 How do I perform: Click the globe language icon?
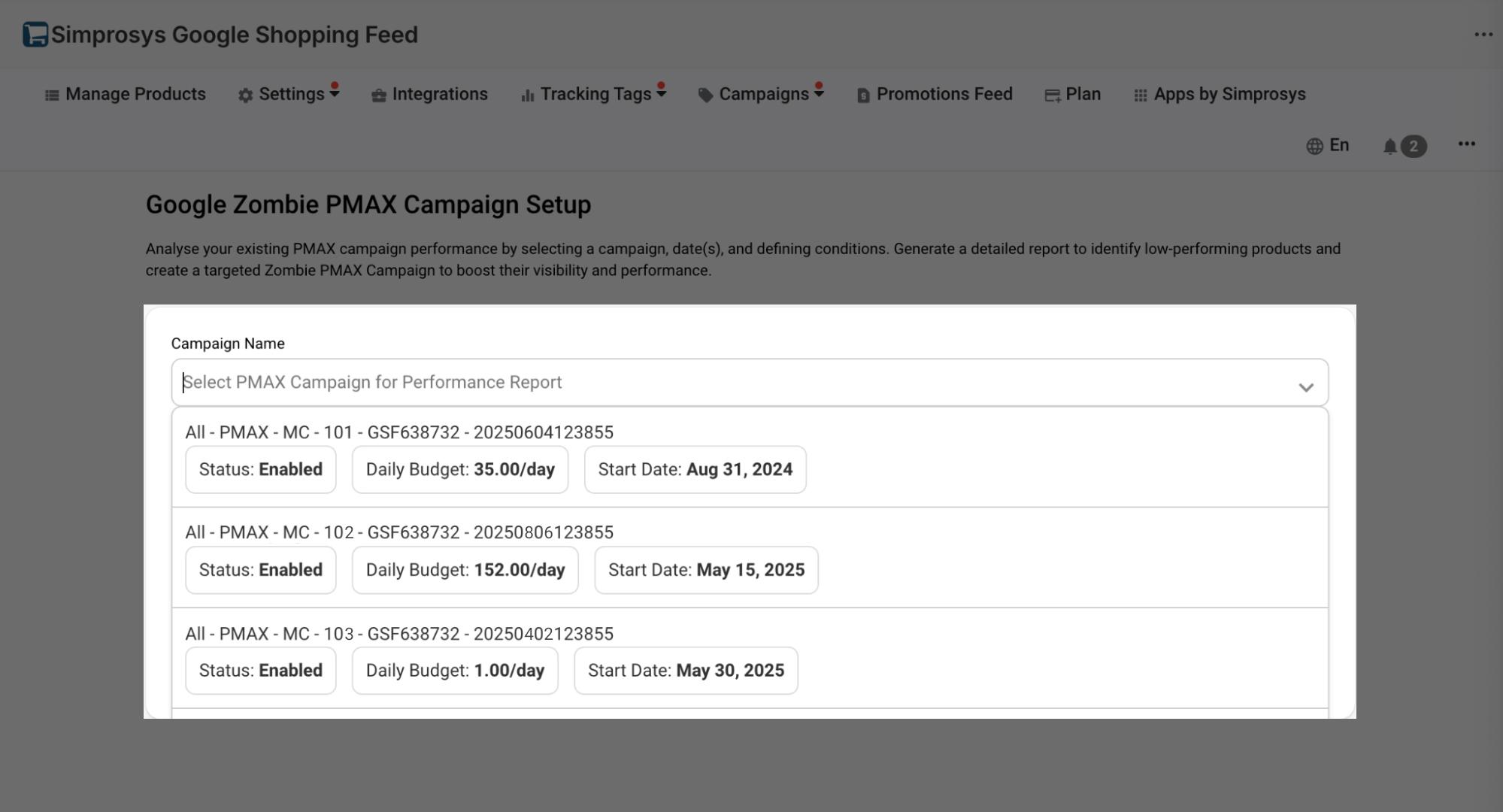click(x=1314, y=147)
